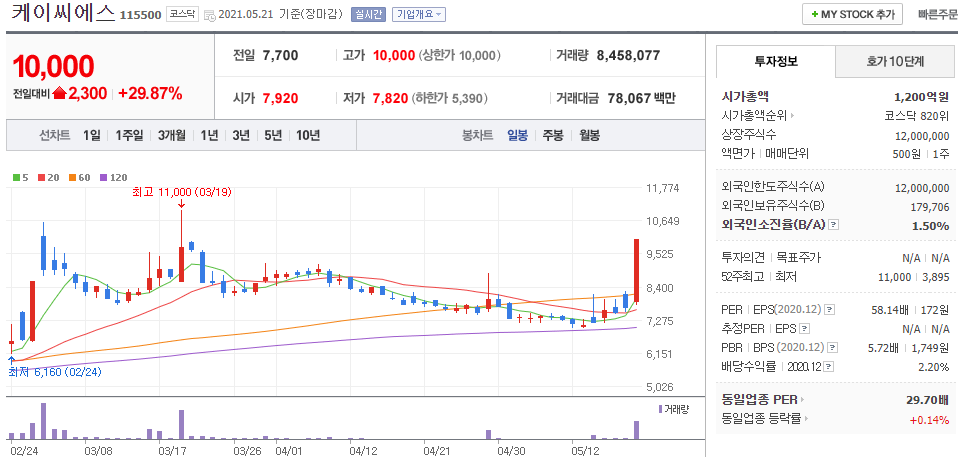Click the 케이씨에스 stock name heading

(x=63, y=13)
